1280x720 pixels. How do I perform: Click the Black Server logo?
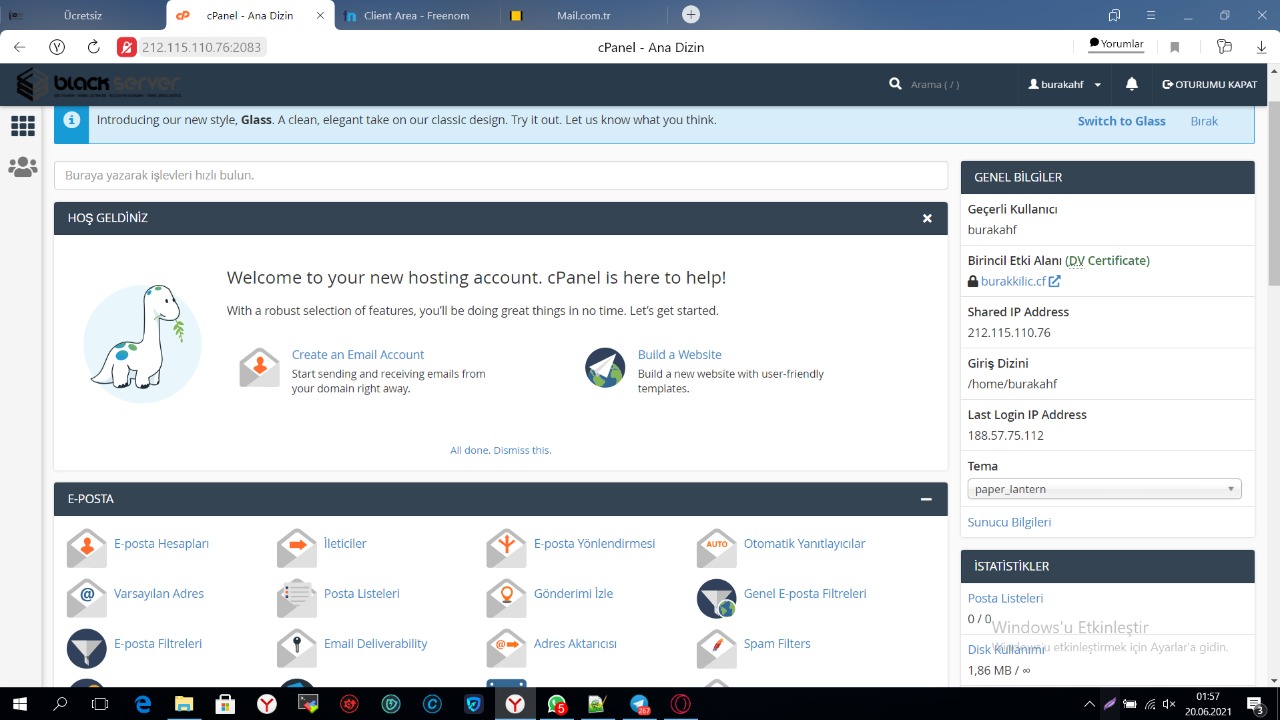point(98,84)
